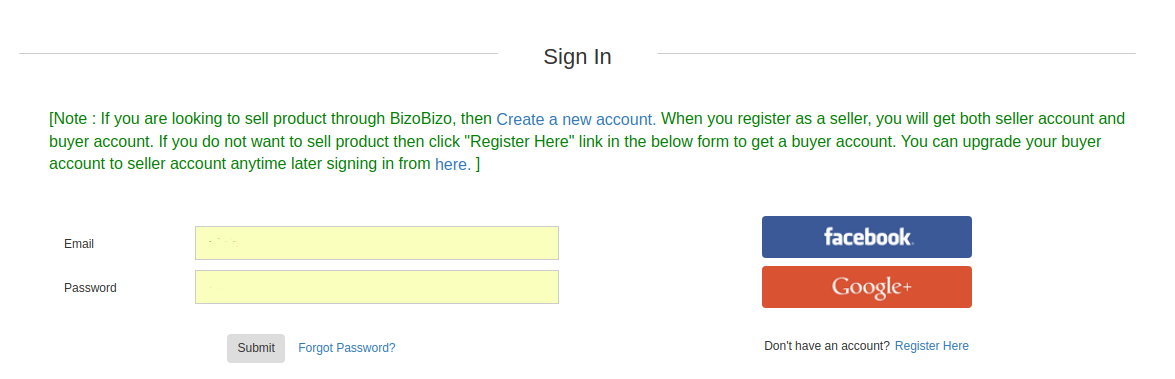This screenshot has height=379, width=1175.
Task: Click the Sign In heading
Action: (577, 57)
